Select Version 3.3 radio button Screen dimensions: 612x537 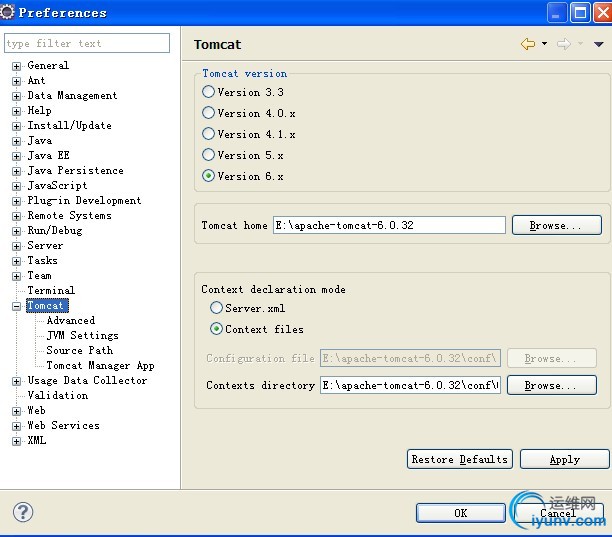(x=208, y=92)
